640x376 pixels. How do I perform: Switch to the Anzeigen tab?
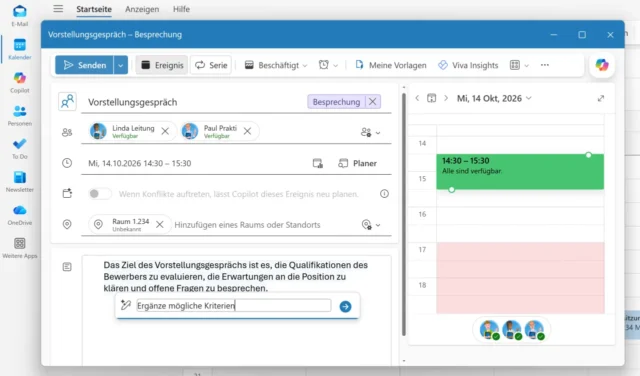(142, 9)
